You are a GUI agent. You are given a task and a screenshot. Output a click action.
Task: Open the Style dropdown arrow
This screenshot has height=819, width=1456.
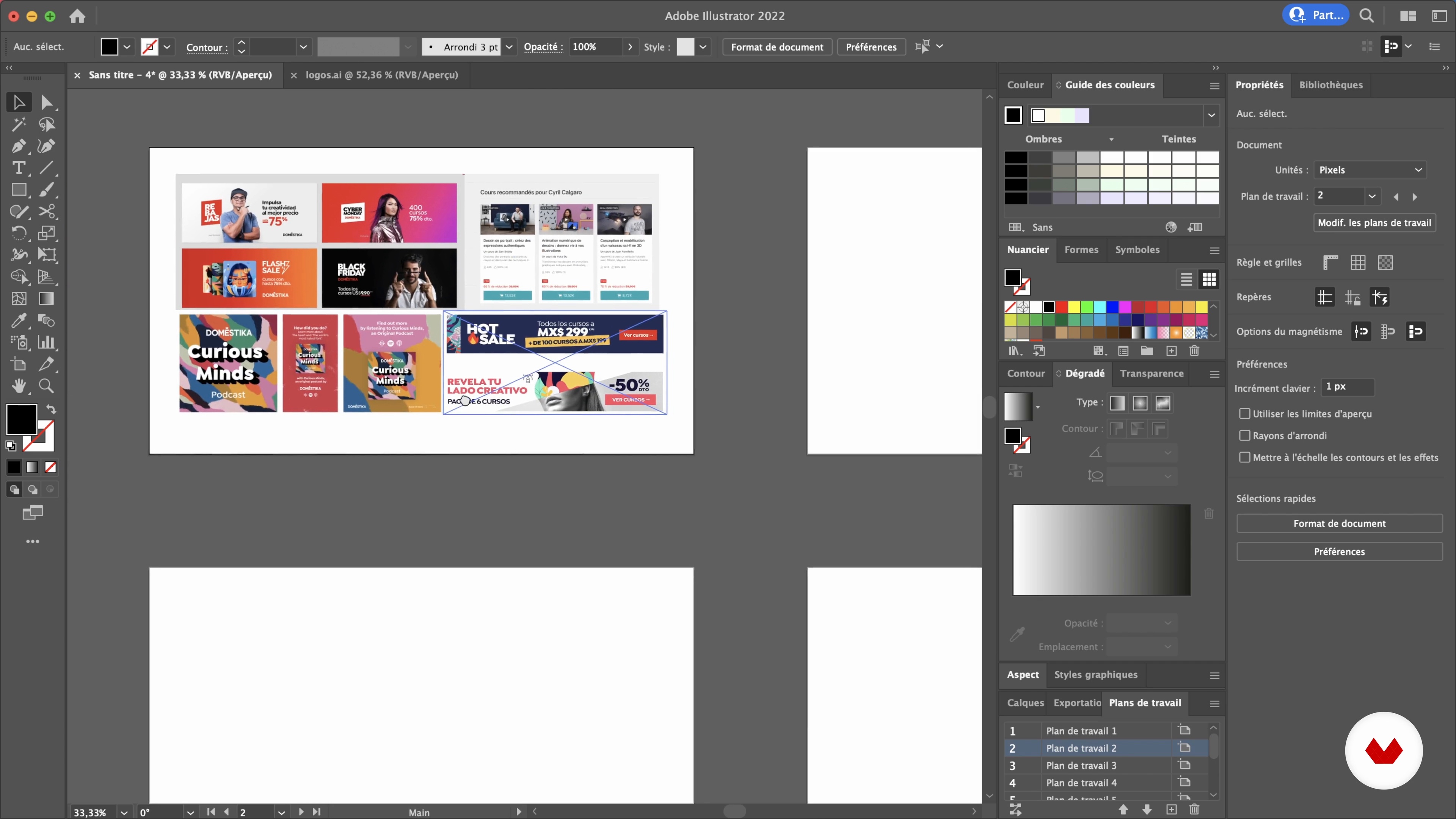click(703, 47)
